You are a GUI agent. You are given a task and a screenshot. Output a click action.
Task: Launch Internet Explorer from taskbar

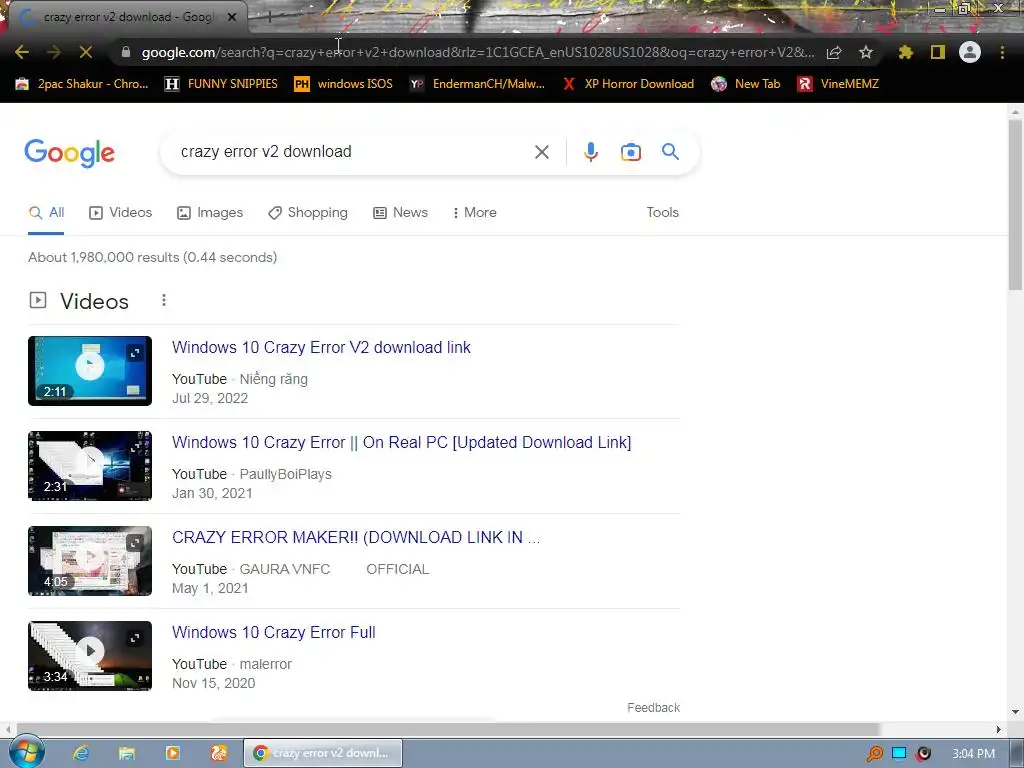point(80,753)
